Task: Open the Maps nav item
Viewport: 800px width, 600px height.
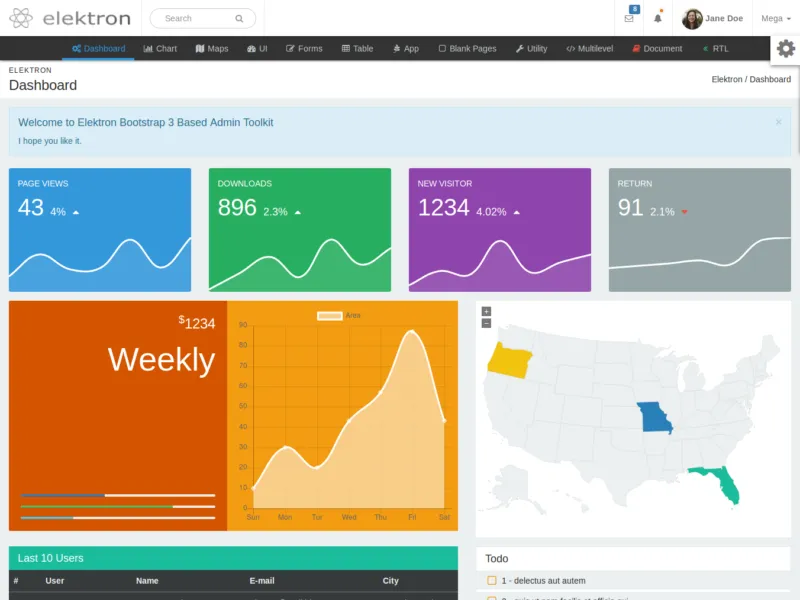Action: tap(212, 49)
